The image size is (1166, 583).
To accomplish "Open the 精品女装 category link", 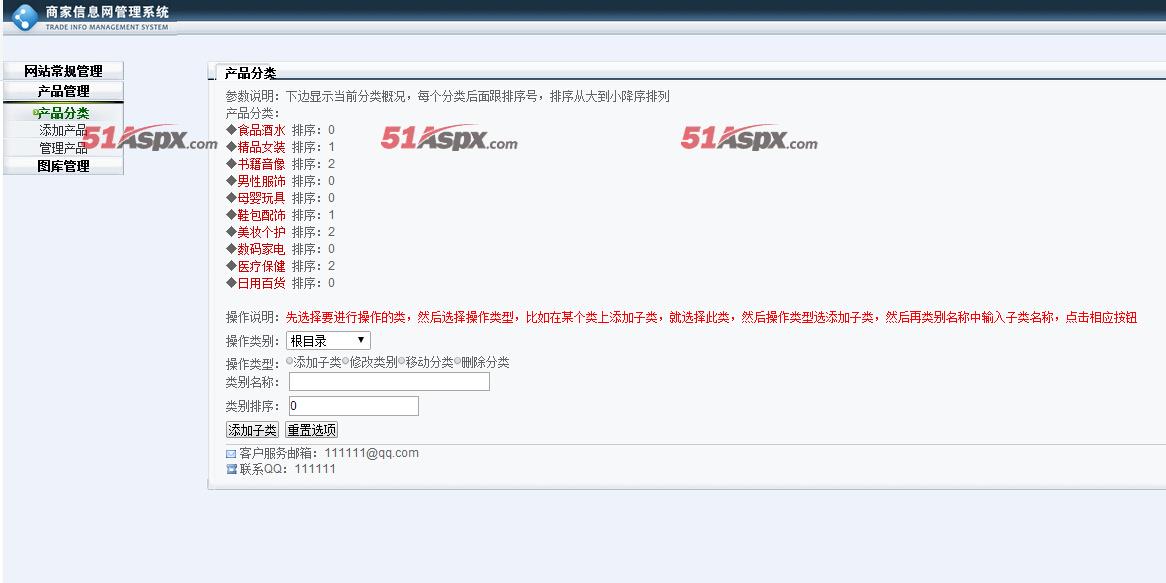I will tap(261, 147).
